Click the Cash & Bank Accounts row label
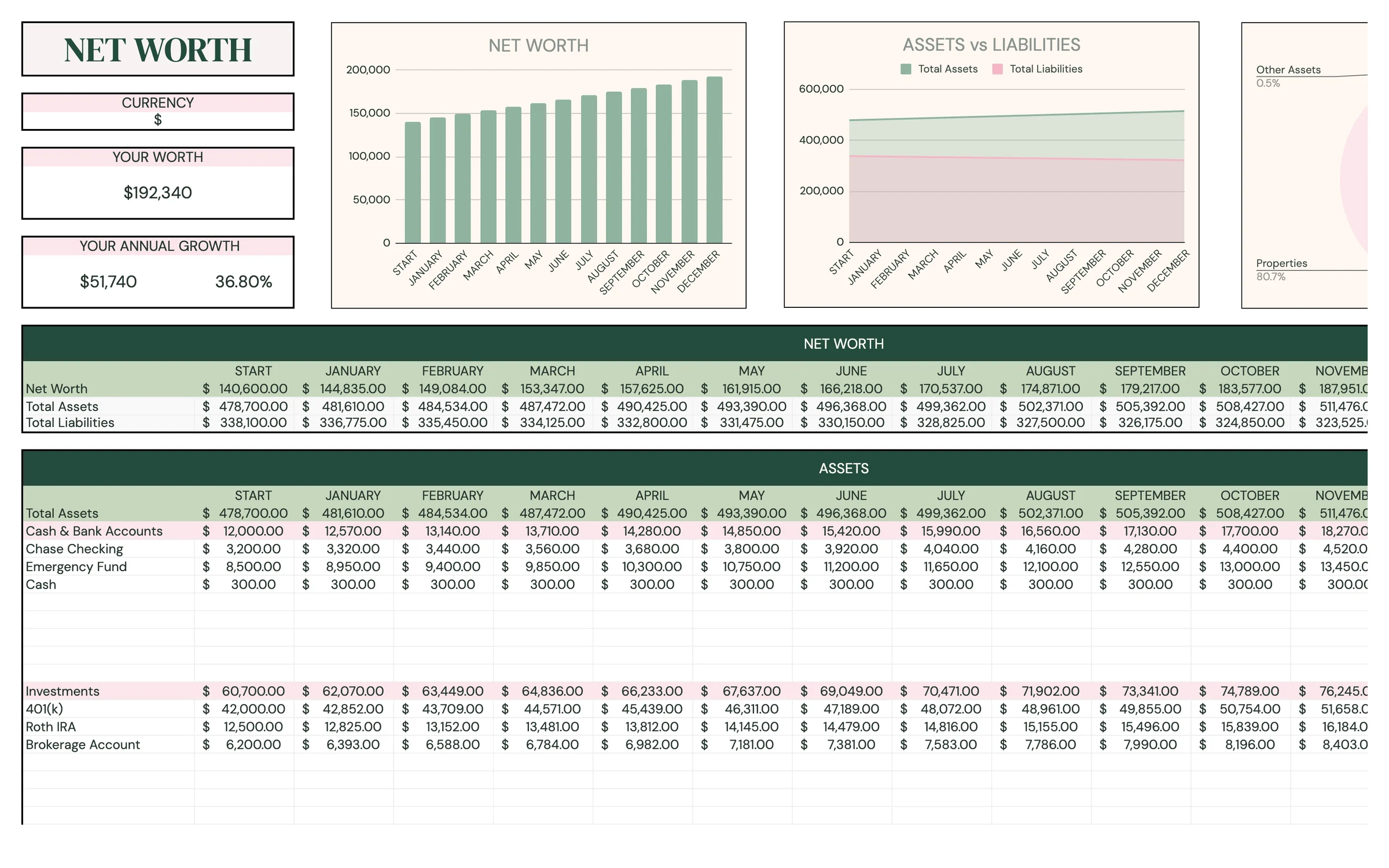 point(94,531)
